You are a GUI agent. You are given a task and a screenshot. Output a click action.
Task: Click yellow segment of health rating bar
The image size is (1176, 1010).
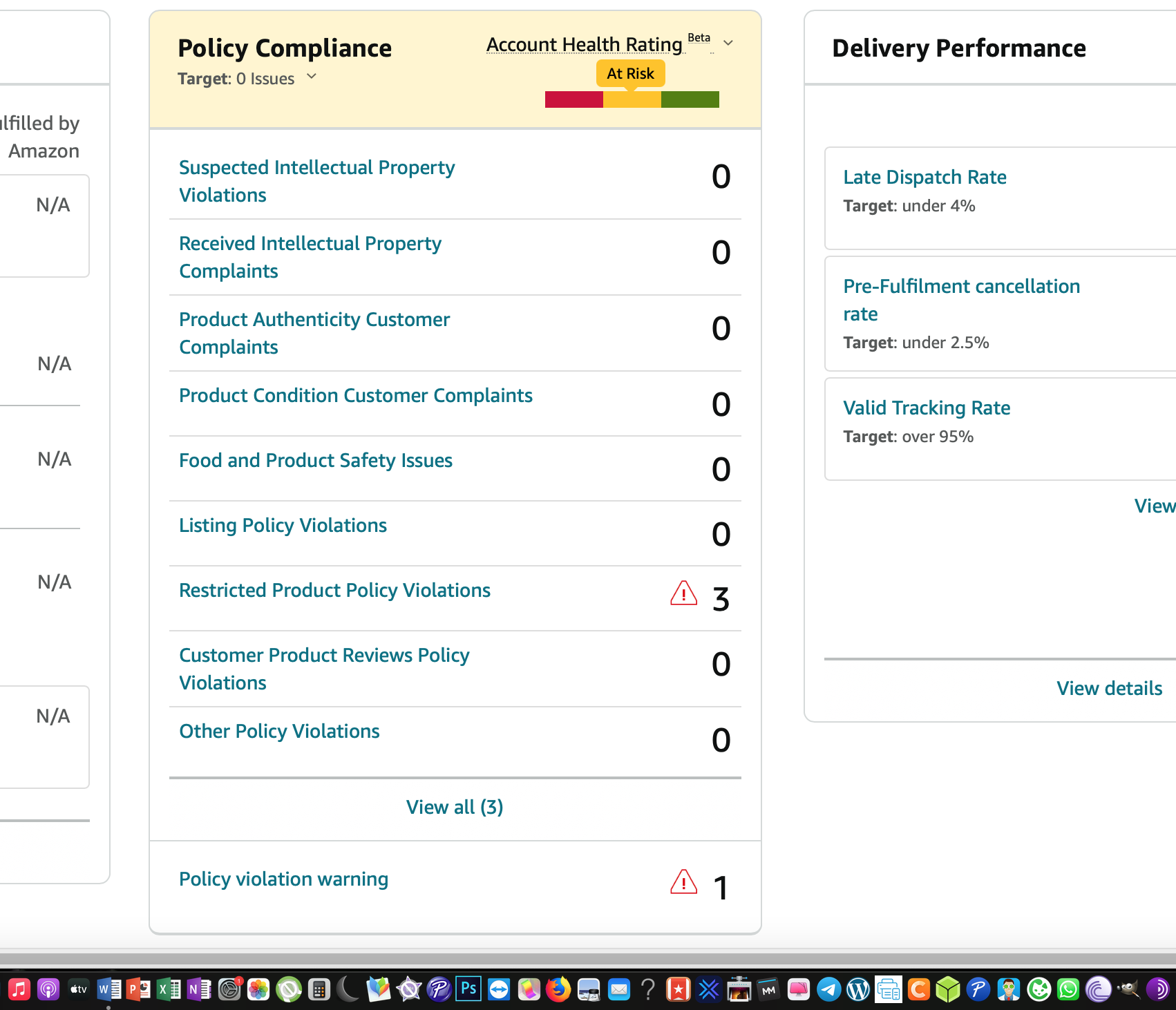[x=632, y=99]
